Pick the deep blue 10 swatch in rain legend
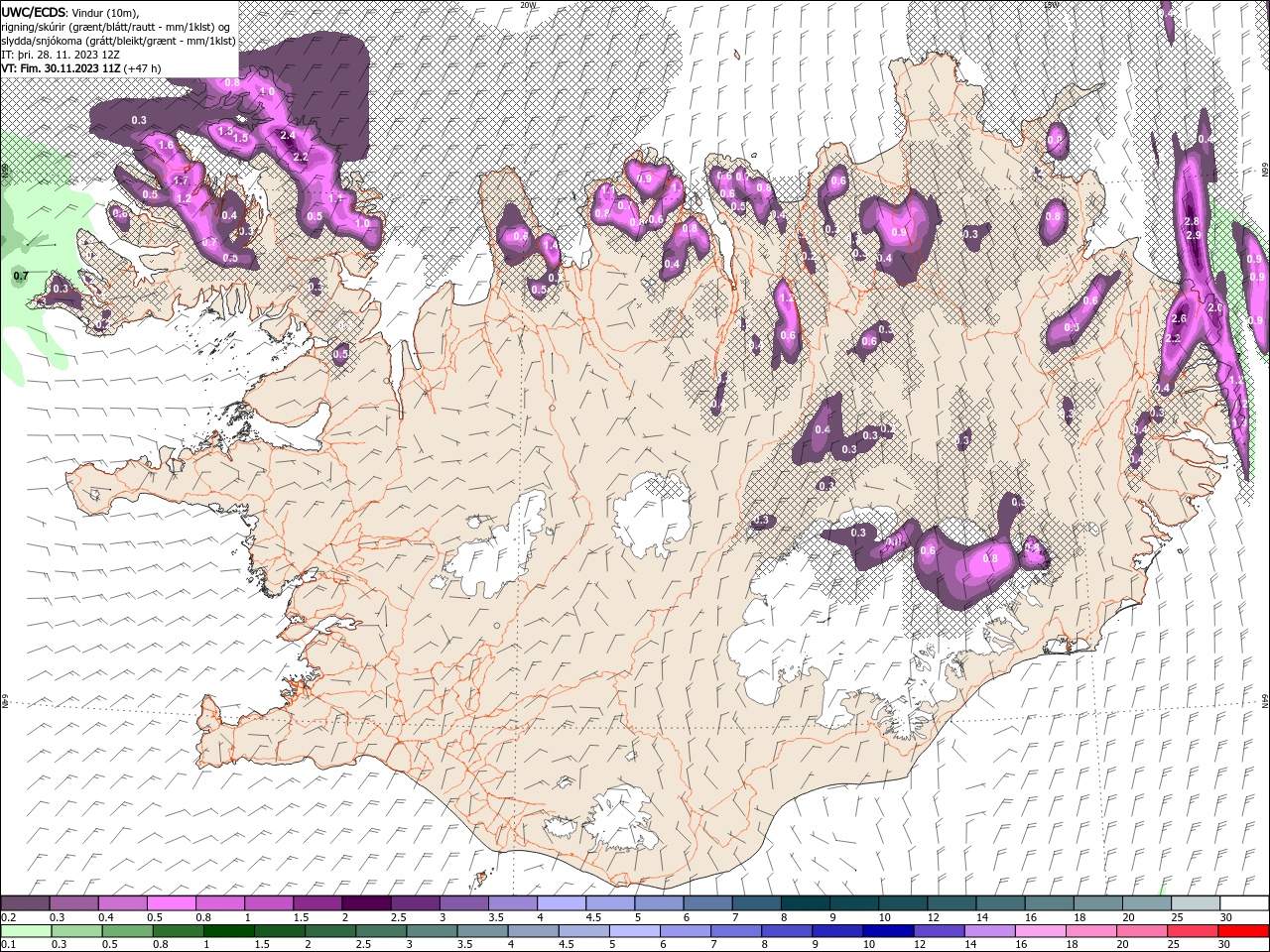Image resolution: width=1270 pixels, height=952 pixels. [887, 931]
